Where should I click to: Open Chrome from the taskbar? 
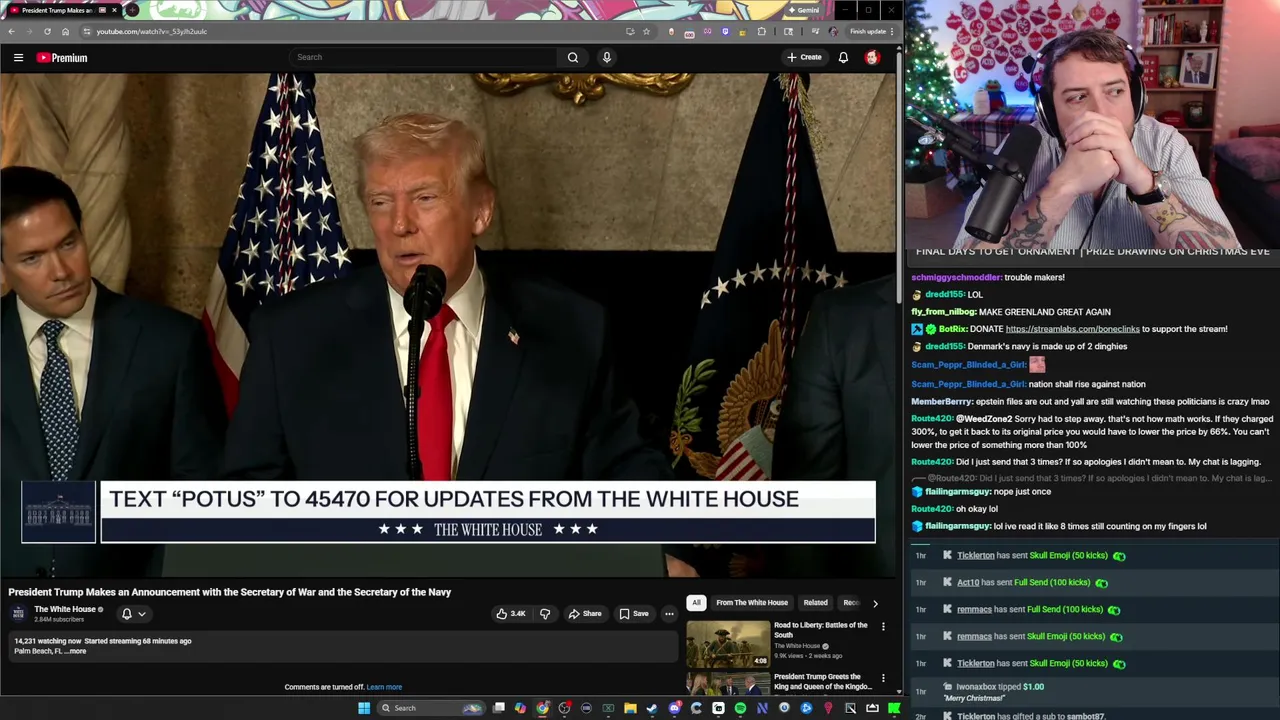(542, 708)
